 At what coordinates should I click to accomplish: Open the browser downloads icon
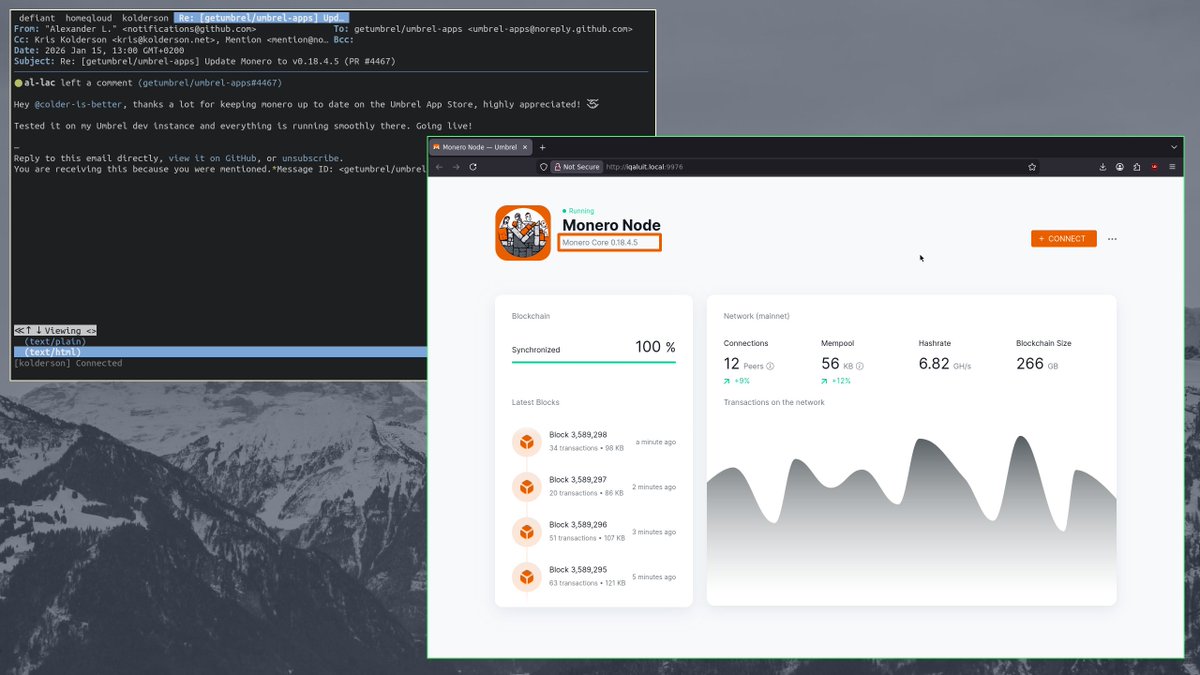click(1103, 167)
